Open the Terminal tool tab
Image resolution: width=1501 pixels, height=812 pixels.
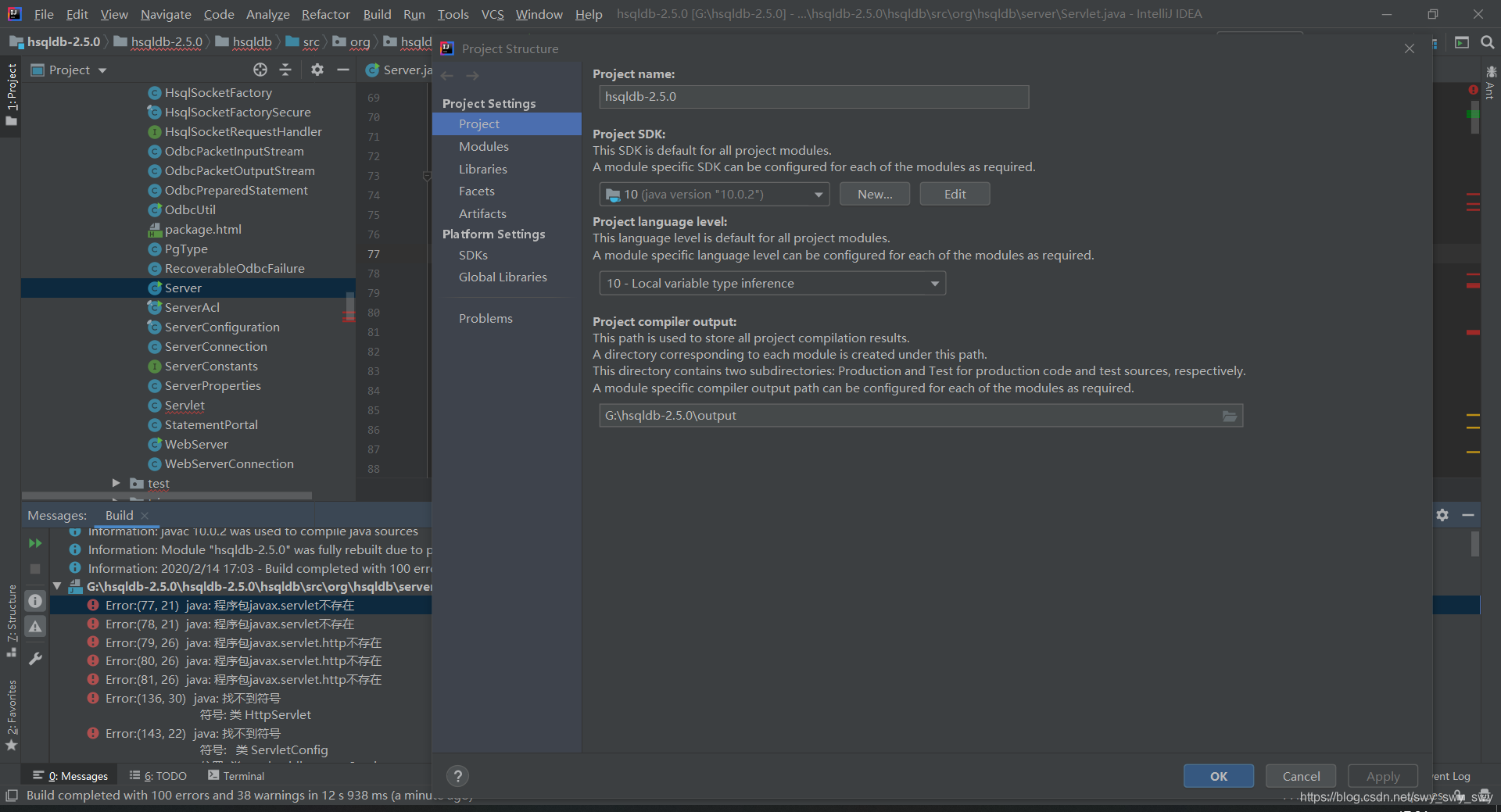[236, 776]
